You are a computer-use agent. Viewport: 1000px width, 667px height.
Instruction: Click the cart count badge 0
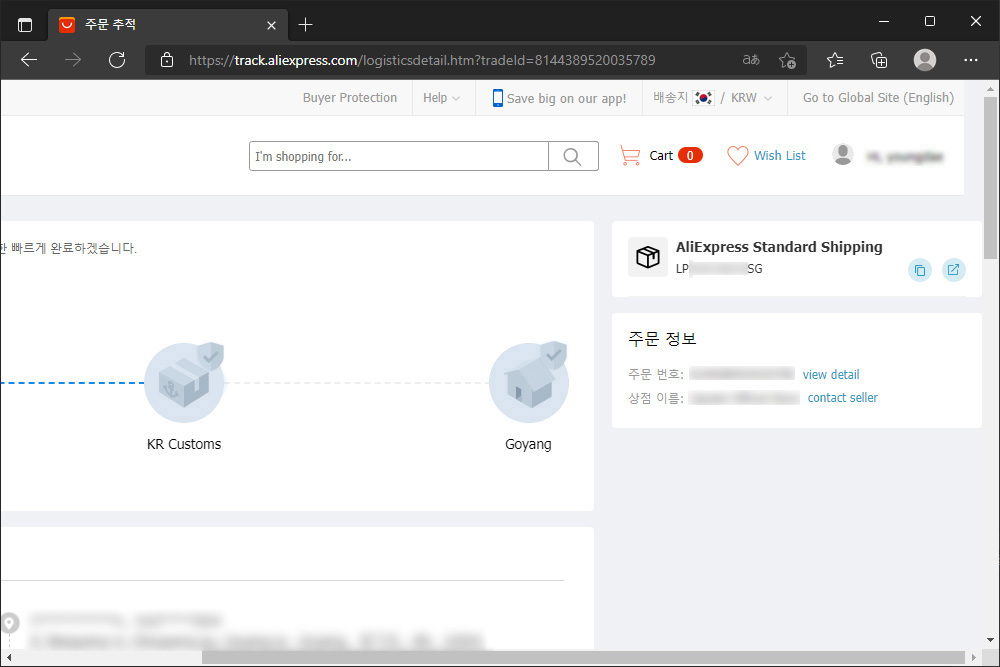690,156
